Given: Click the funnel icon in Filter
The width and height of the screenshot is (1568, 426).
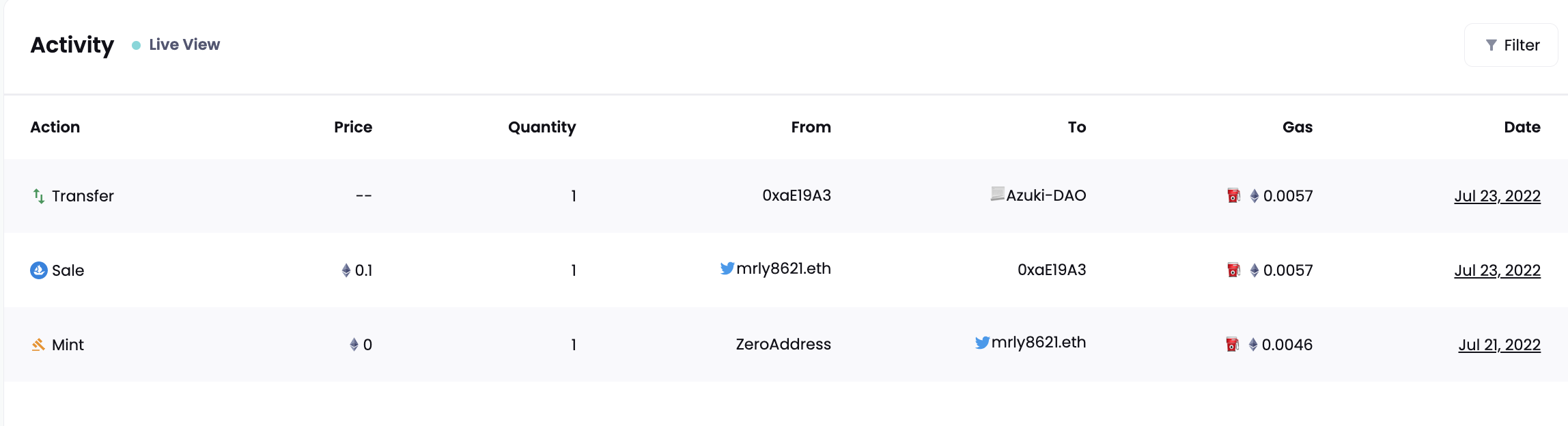Looking at the screenshot, I should (1492, 45).
